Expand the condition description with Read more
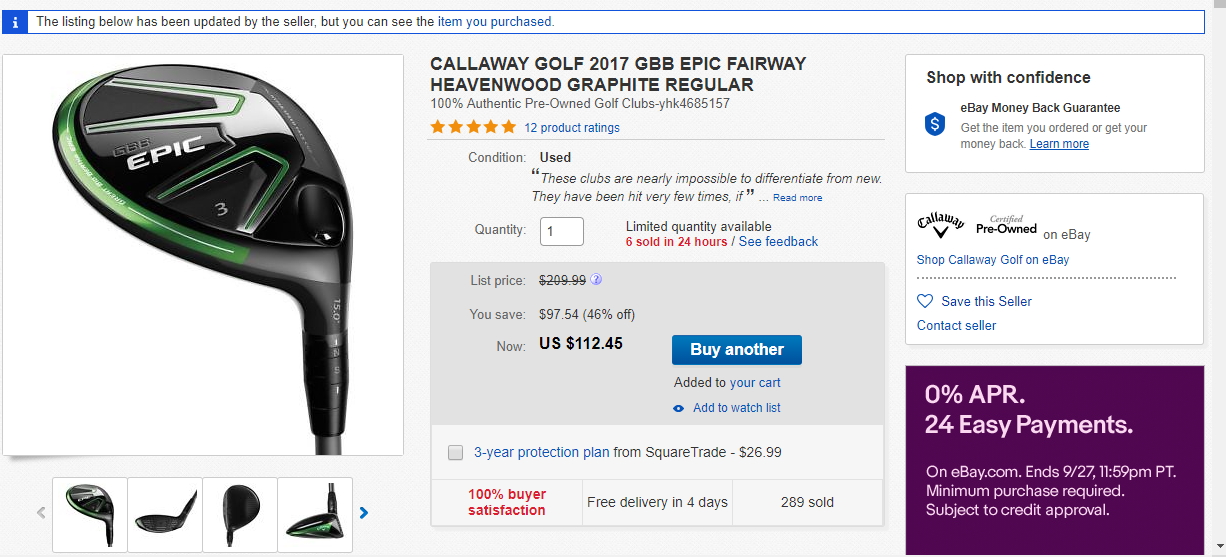1226x557 pixels. coord(797,198)
